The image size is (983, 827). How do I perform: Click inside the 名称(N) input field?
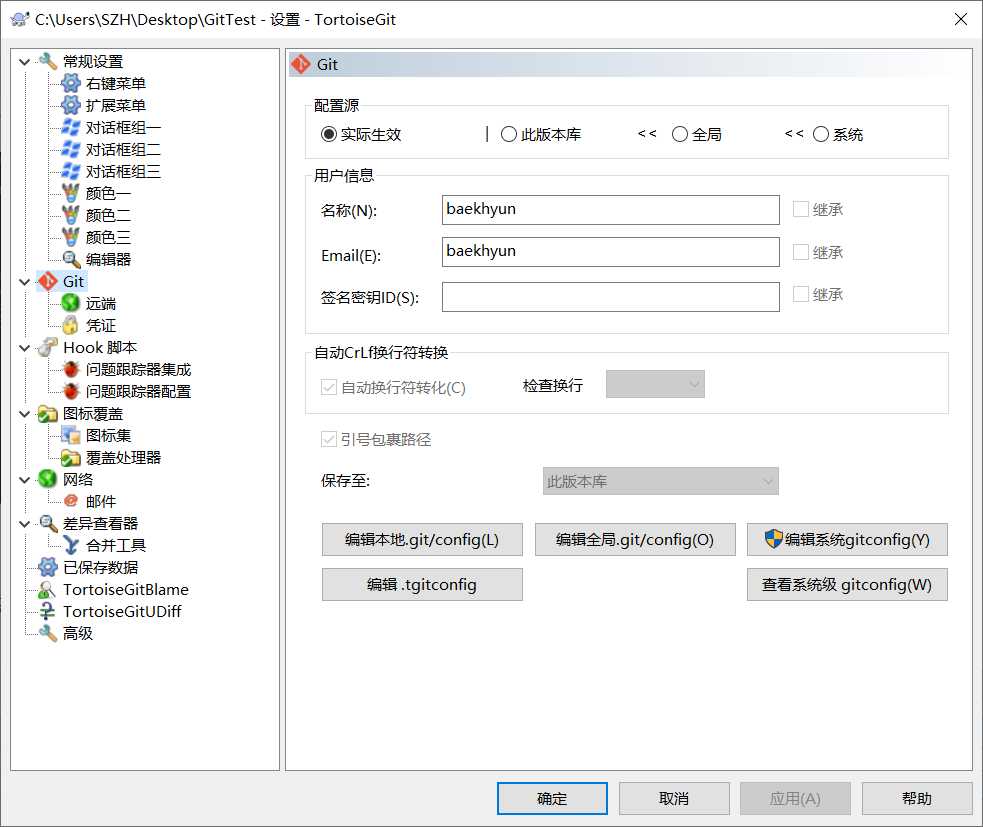611,209
